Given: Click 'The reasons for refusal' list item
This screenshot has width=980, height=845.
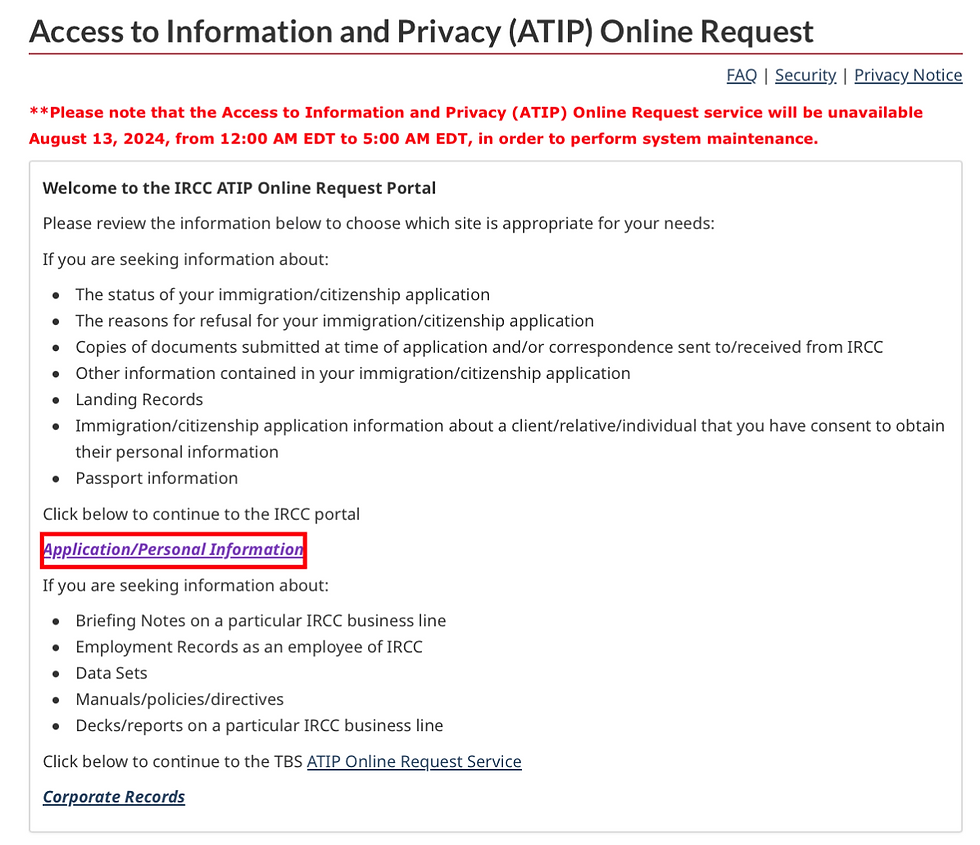Looking at the screenshot, I should [334, 321].
